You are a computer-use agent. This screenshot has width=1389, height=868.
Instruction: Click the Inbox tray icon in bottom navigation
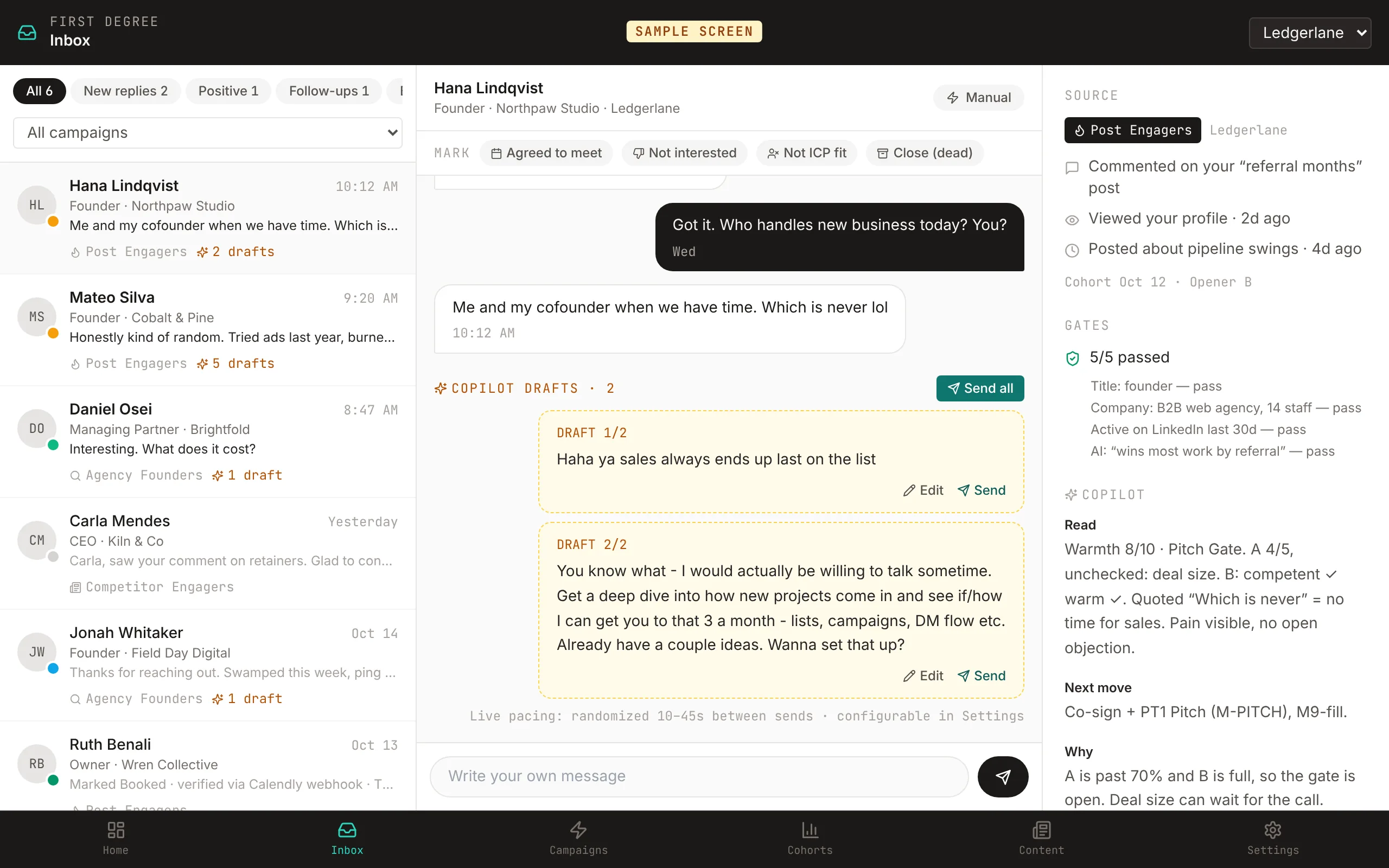tap(347, 829)
